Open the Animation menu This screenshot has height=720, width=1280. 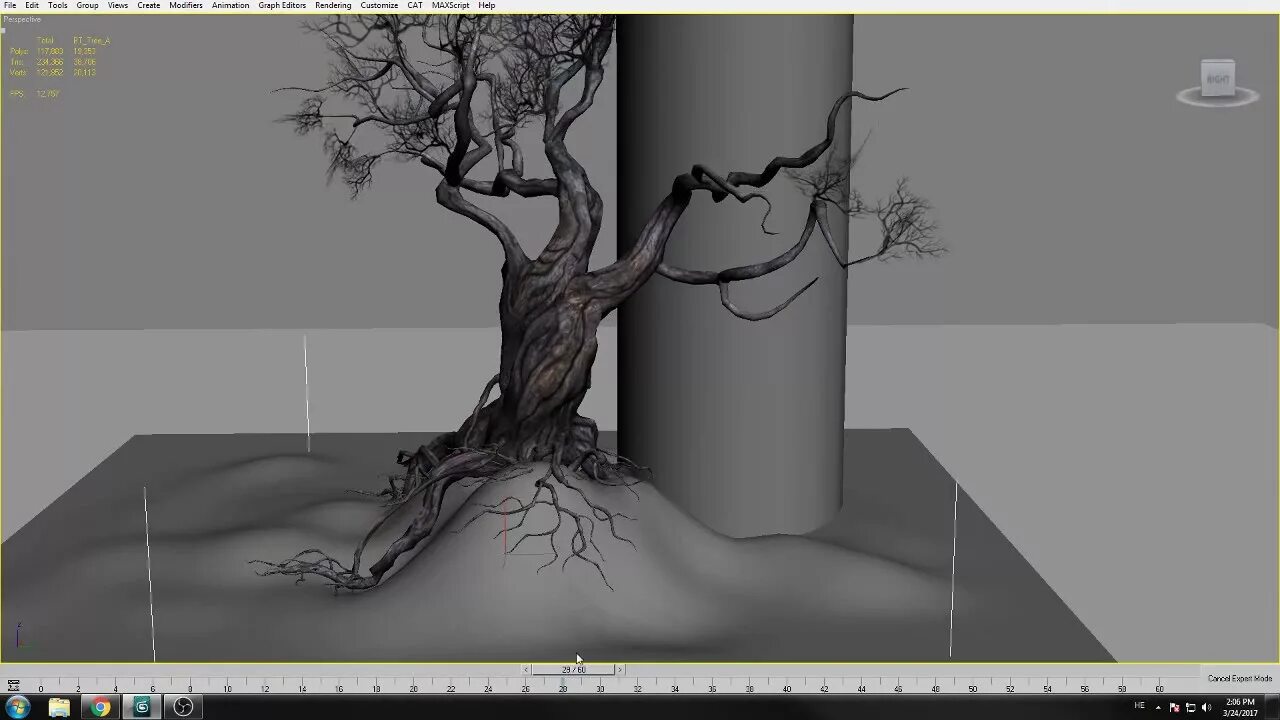point(231,6)
